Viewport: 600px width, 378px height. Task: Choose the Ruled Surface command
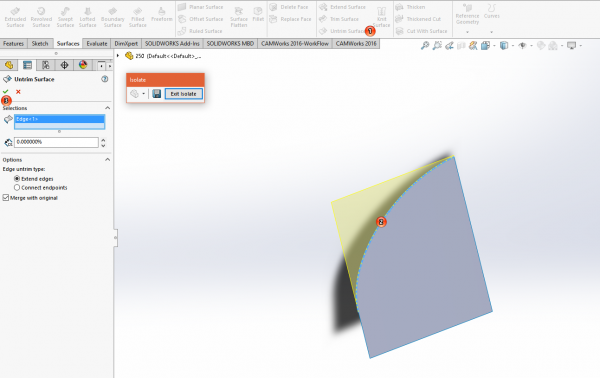[200, 31]
